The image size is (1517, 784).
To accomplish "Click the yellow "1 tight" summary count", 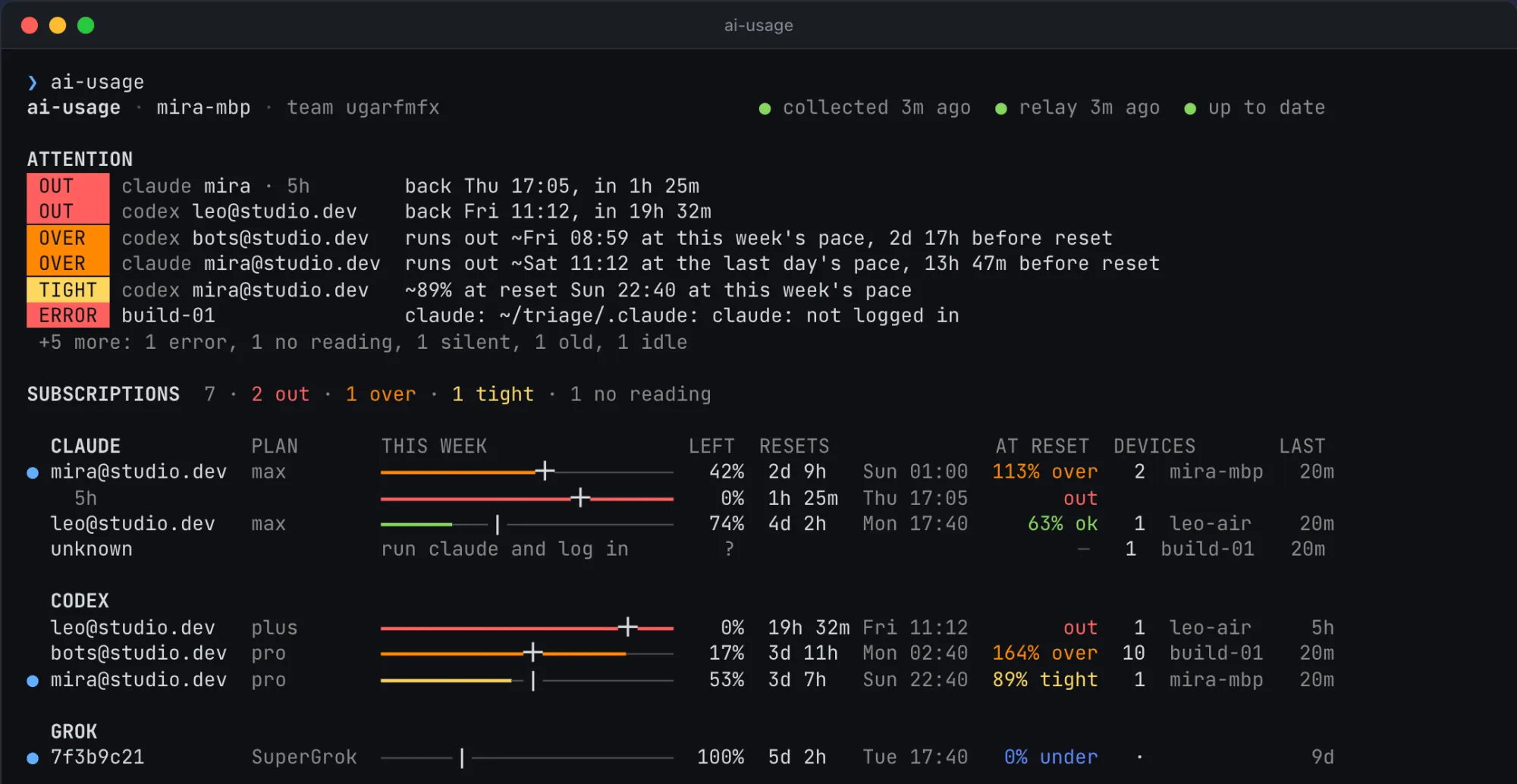I will pyautogui.click(x=493, y=394).
